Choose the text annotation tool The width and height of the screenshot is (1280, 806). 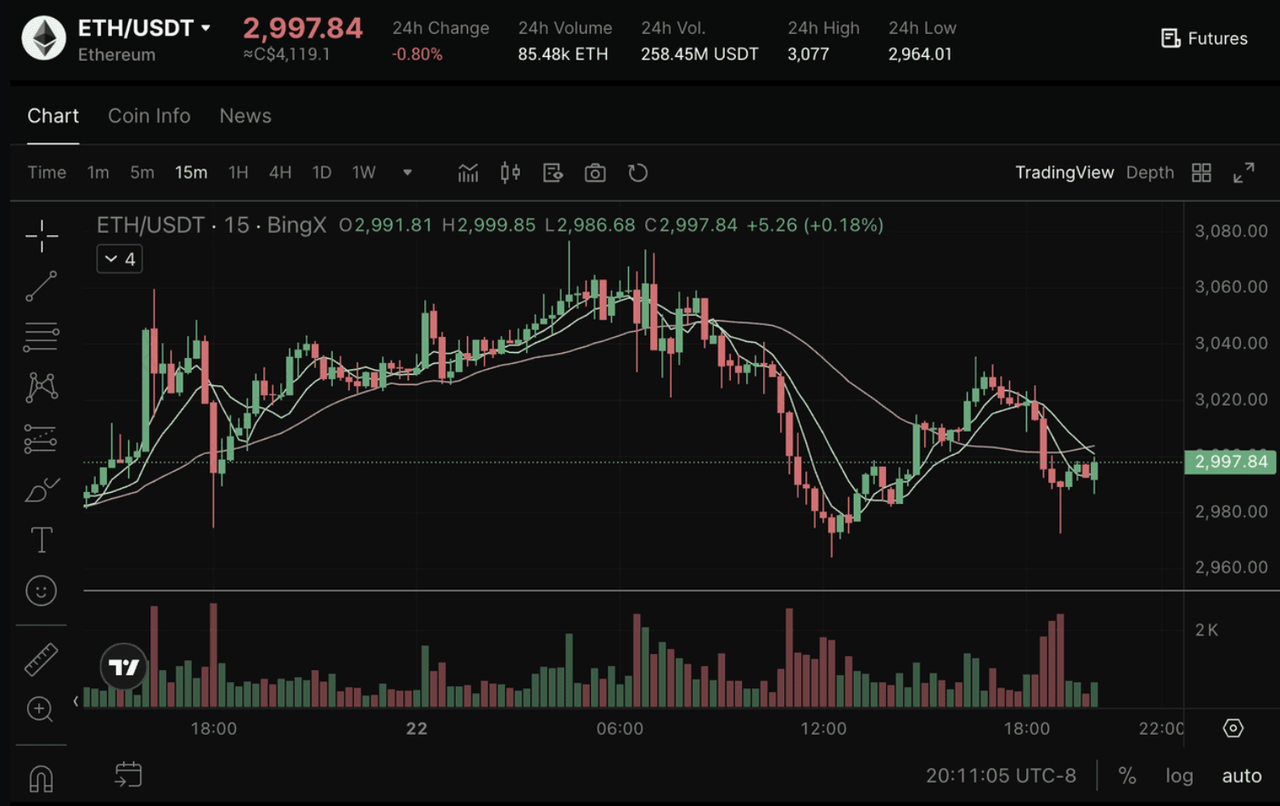pos(41,541)
